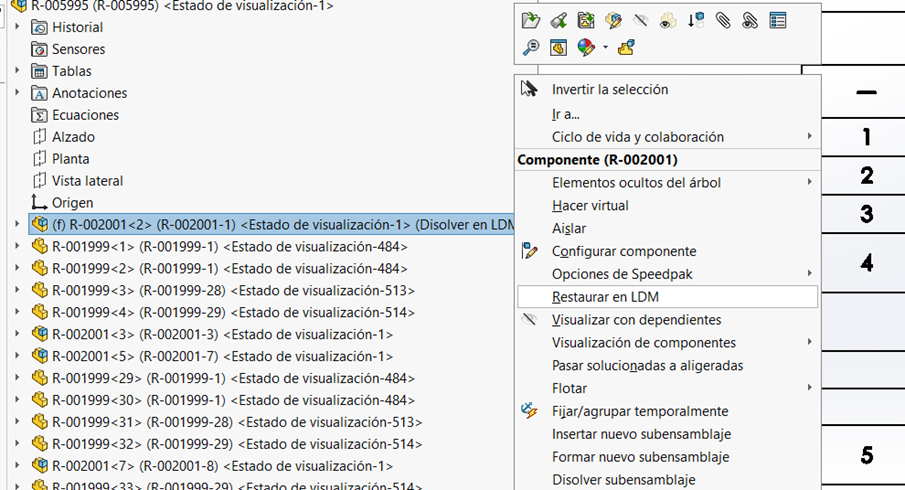Select R-001999<29> tree row
This screenshot has height=490, width=905.
[x=223, y=378]
